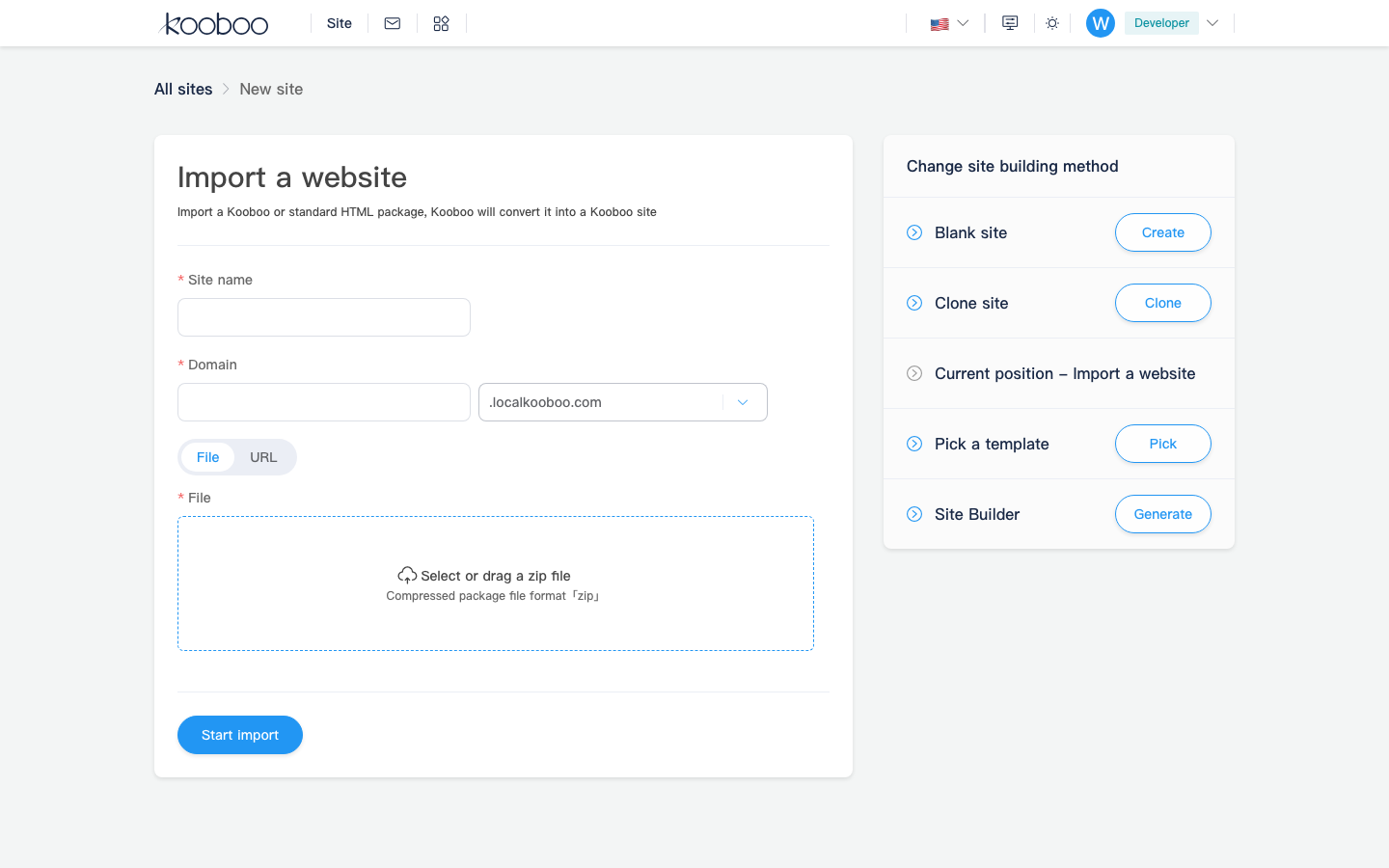1389x868 pixels.
Task: Click the cloud upload icon
Action: tap(407, 575)
